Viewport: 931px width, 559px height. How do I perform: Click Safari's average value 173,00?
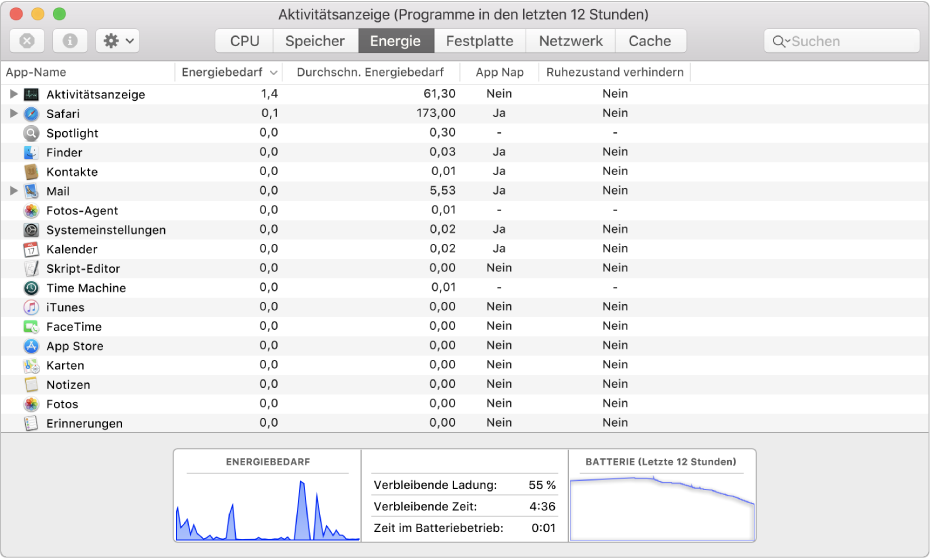pyautogui.click(x=436, y=113)
